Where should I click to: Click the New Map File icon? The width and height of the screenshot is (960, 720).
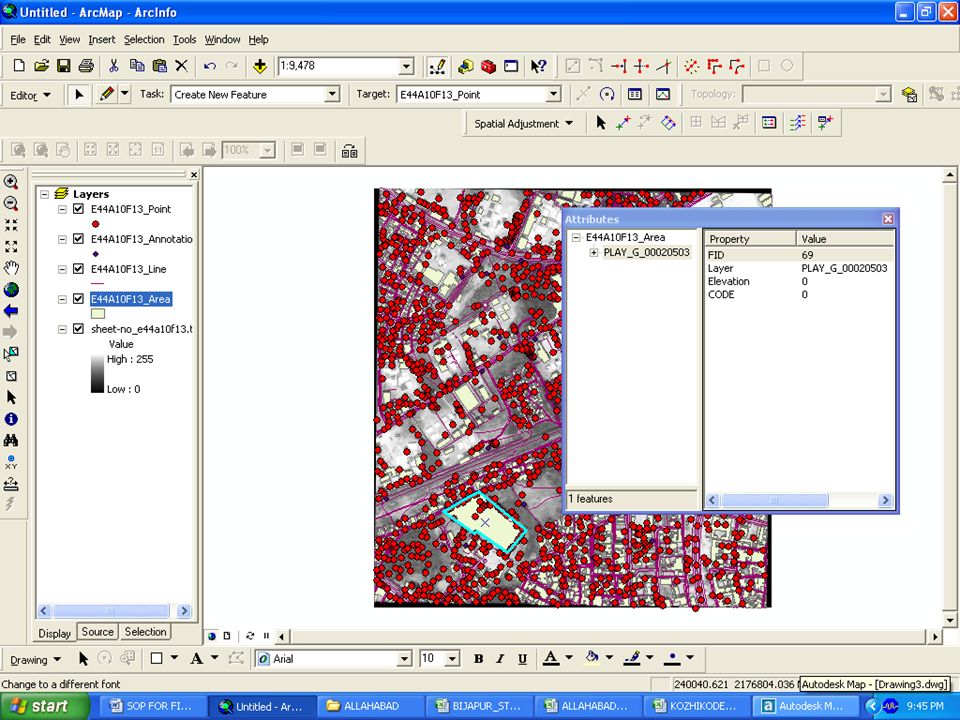[x=19, y=66]
